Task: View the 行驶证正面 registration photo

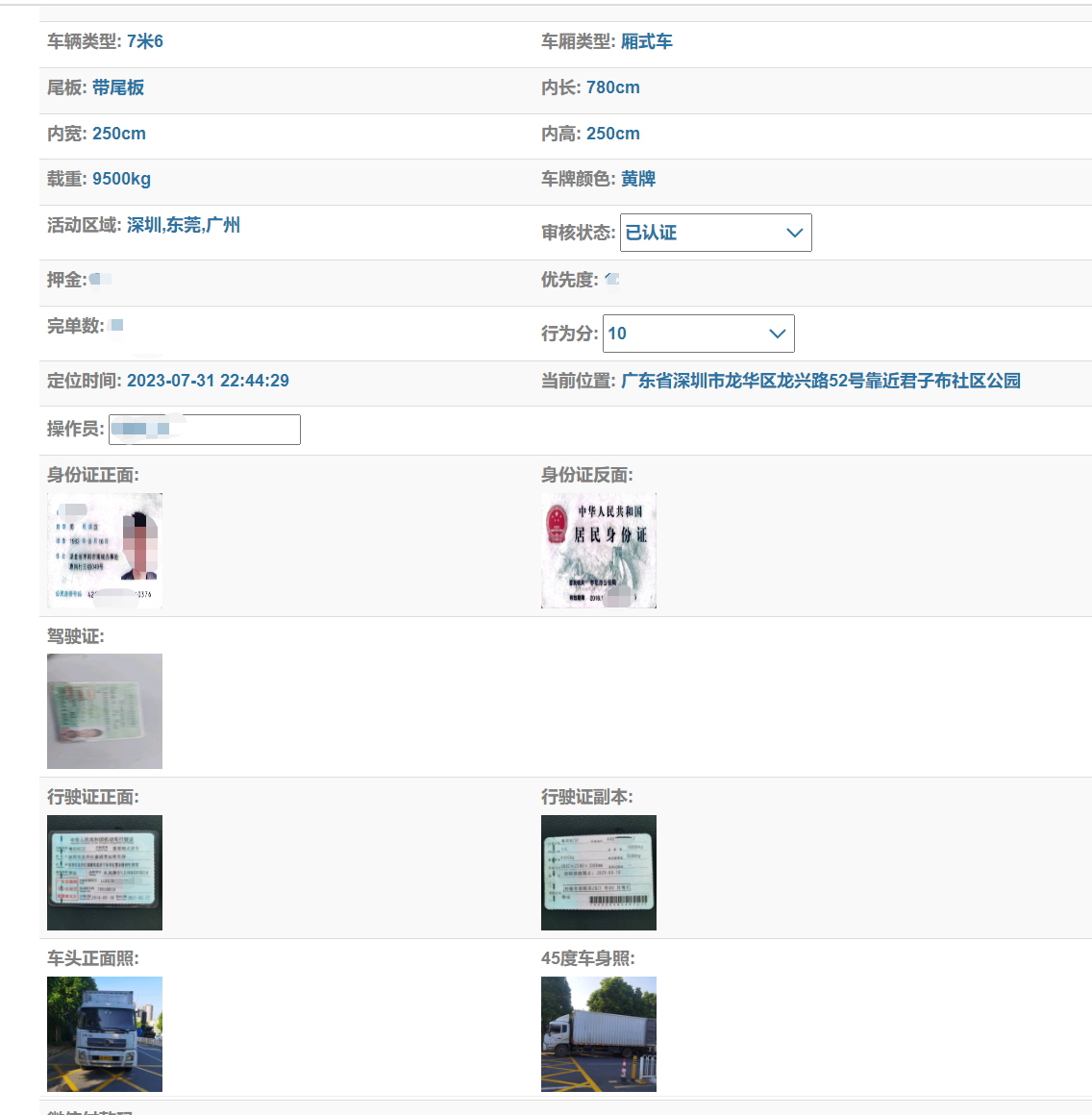Action: pyautogui.click(x=105, y=872)
